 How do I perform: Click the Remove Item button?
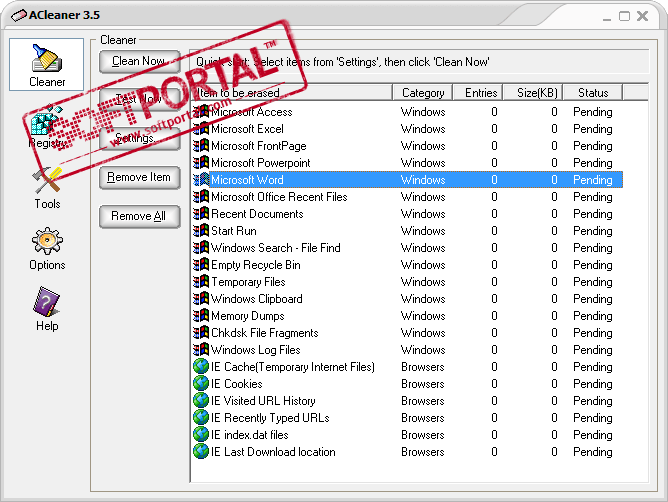139,177
